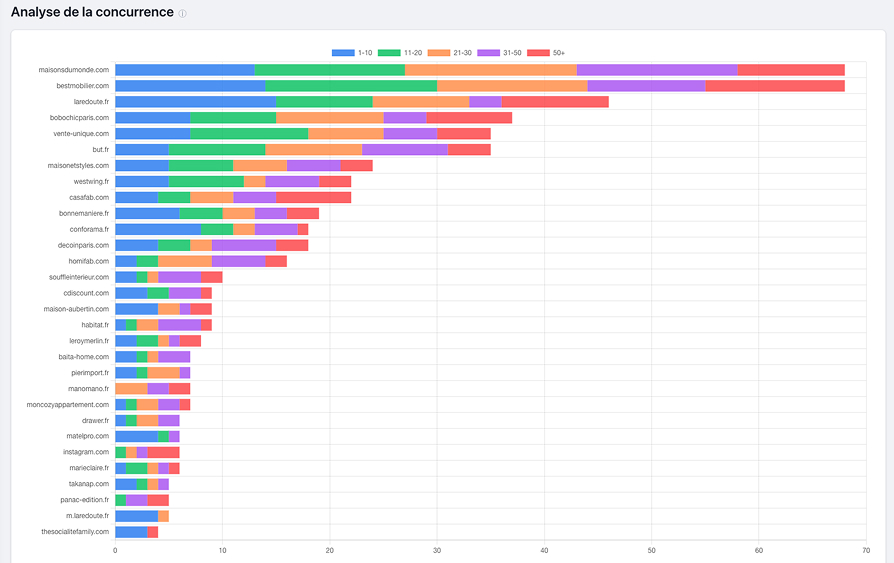Screen dimensions: 894x563
Task: Click the but.fr label
Action: [101, 149]
